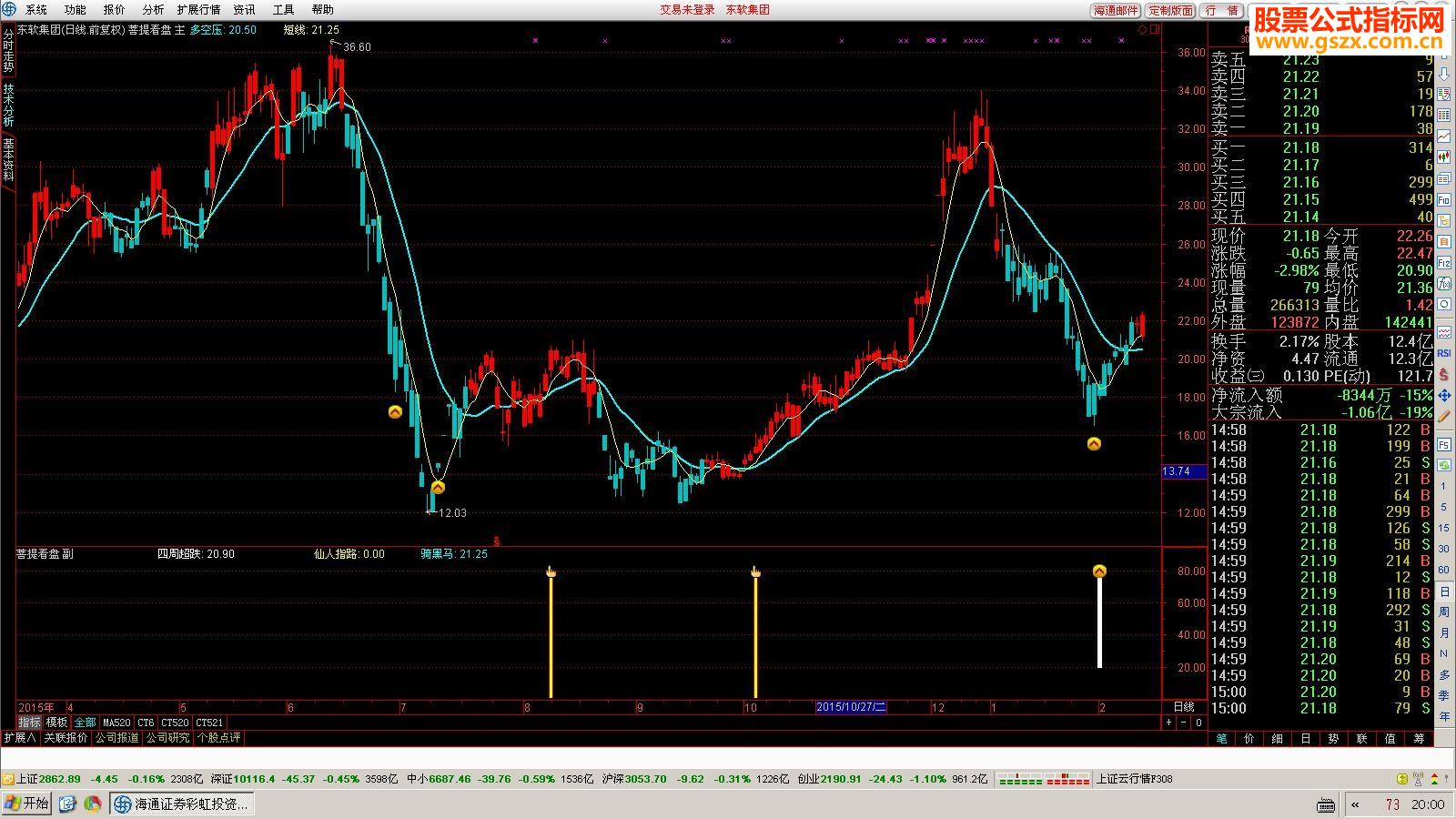Switch to 30-minute period
The width and height of the screenshot is (1456, 819).
point(1444,549)
